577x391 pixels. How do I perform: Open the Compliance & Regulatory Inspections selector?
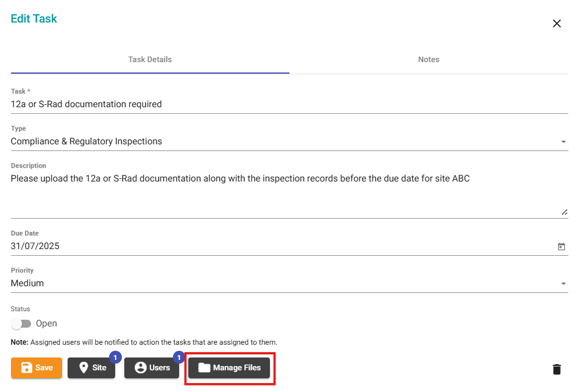tap(289, 142)
